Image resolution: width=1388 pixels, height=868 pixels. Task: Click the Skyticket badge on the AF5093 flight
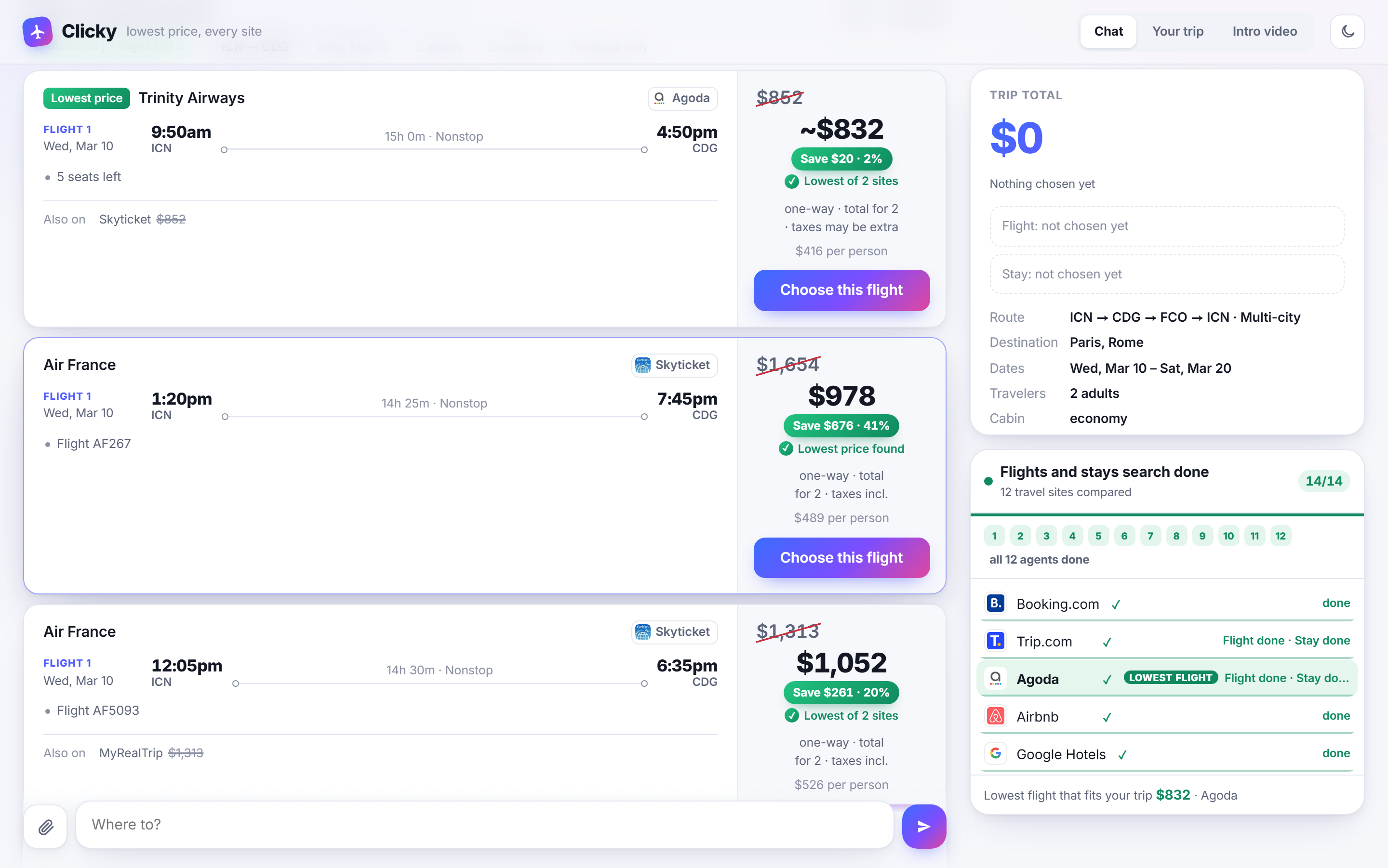pos(674,632)
